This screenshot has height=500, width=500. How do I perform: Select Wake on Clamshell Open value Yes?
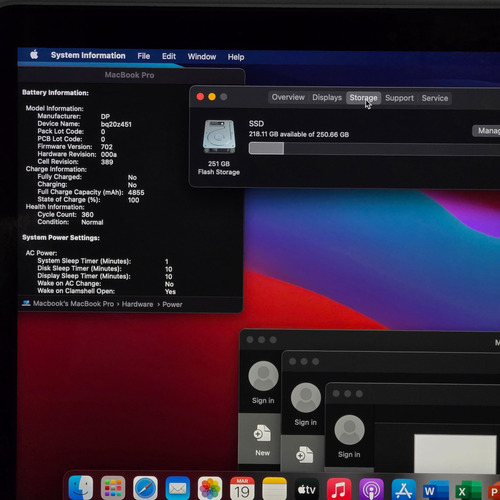coord(170,292)
